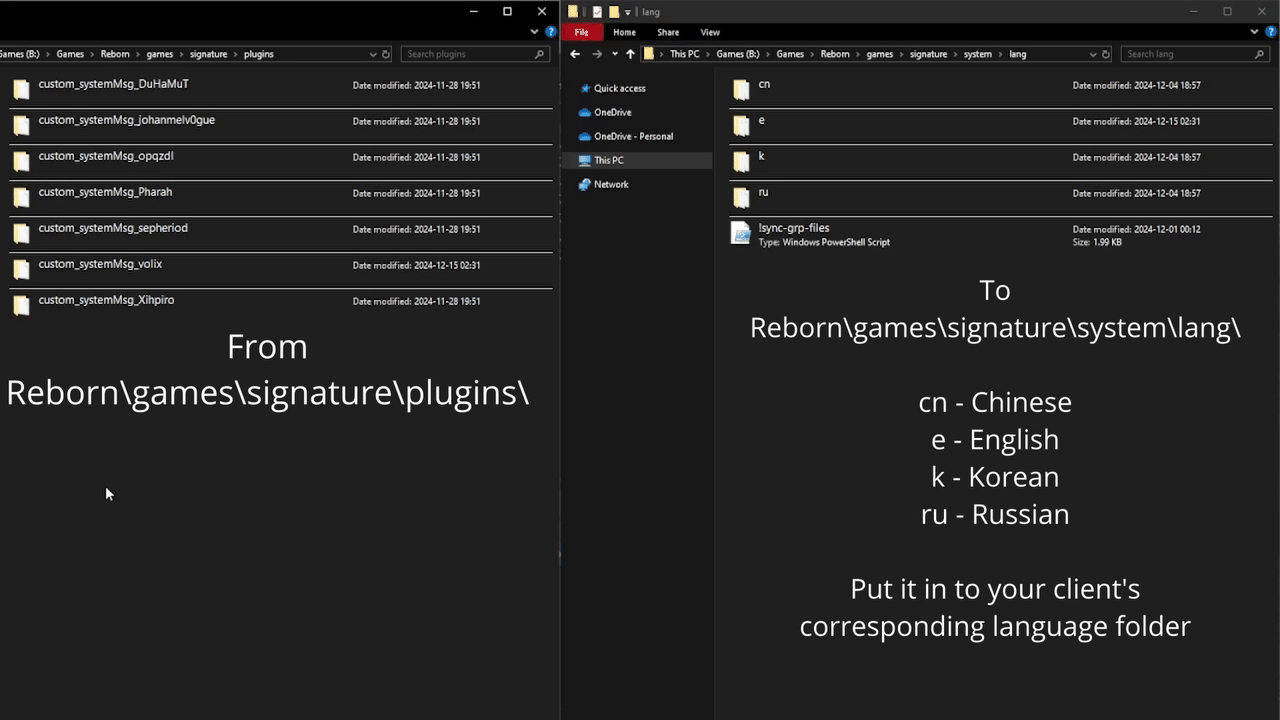Click Games (B:) breadcrumb in lang window
The width and height of the screenshot is (1280, 720).
click(x=738, y=54)
